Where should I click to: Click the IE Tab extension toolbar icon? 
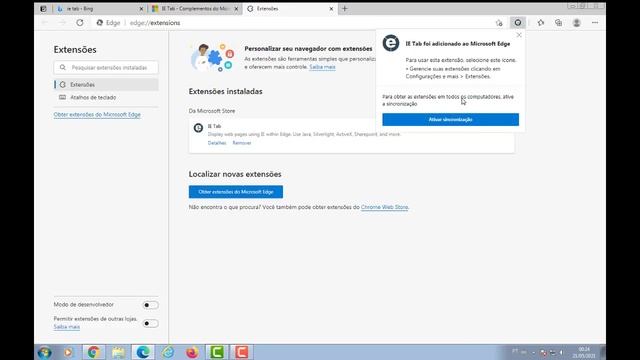coord(518,23)
